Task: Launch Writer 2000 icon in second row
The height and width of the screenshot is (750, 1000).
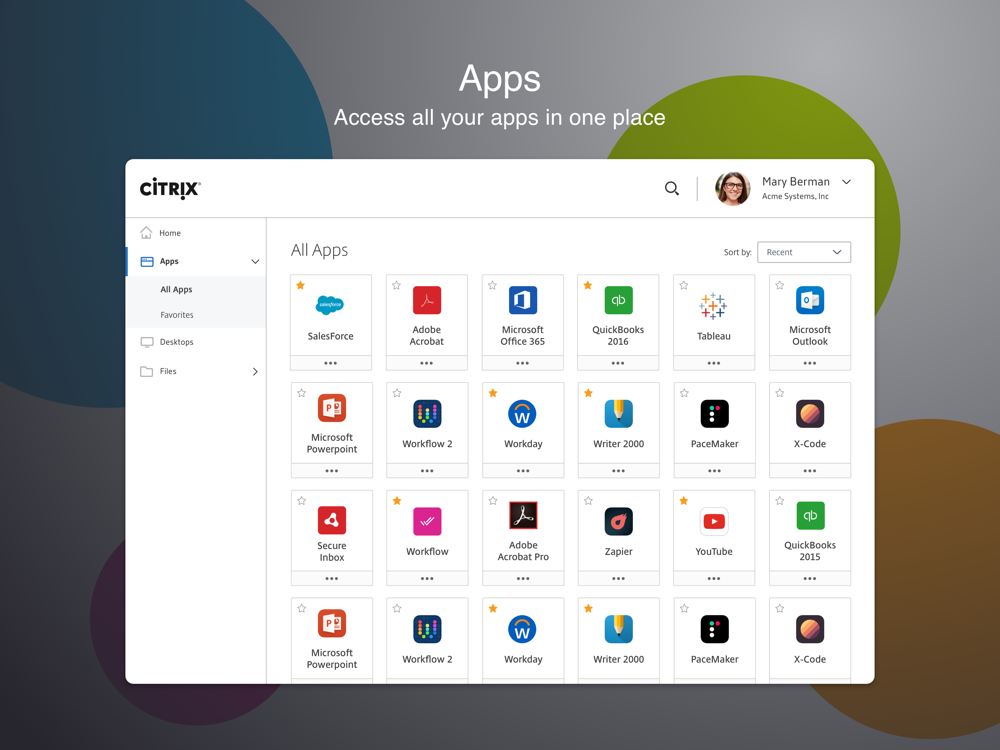Action: click(619, 414)
